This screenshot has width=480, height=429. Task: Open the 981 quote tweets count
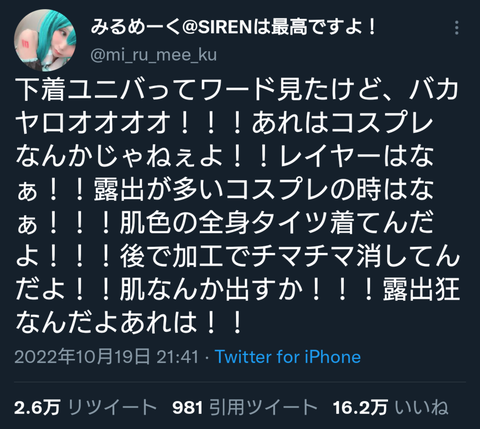(187, 407)
